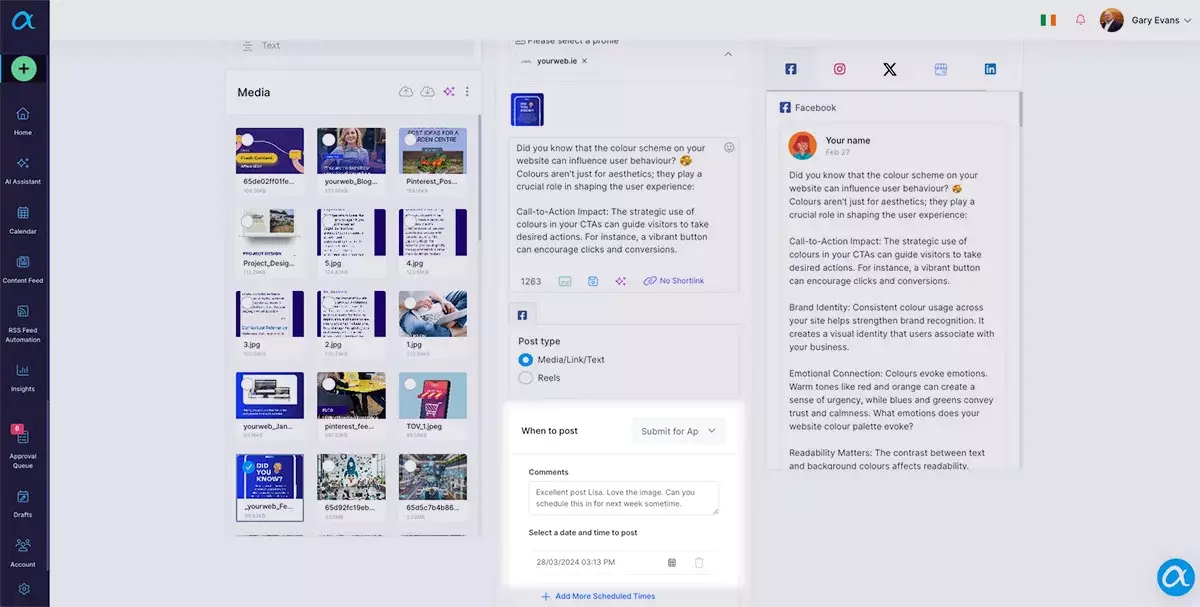The height and width of the screenshot is (607, 1200).
Task: Click the Comments text box
Action: pos(624,498)
